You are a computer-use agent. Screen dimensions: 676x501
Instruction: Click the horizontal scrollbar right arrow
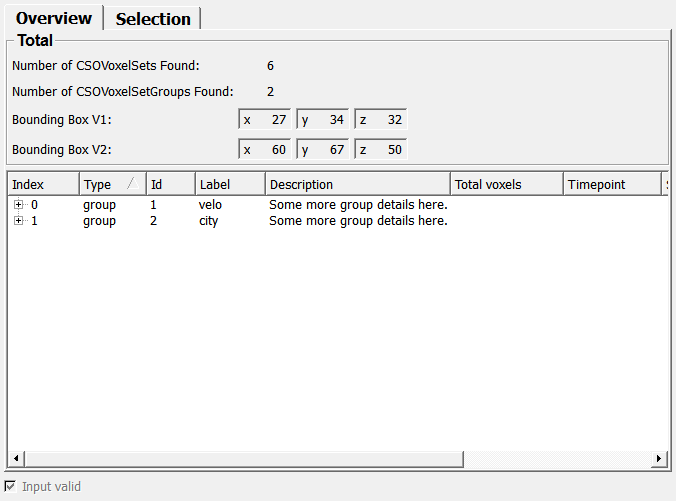pos(659,458)
